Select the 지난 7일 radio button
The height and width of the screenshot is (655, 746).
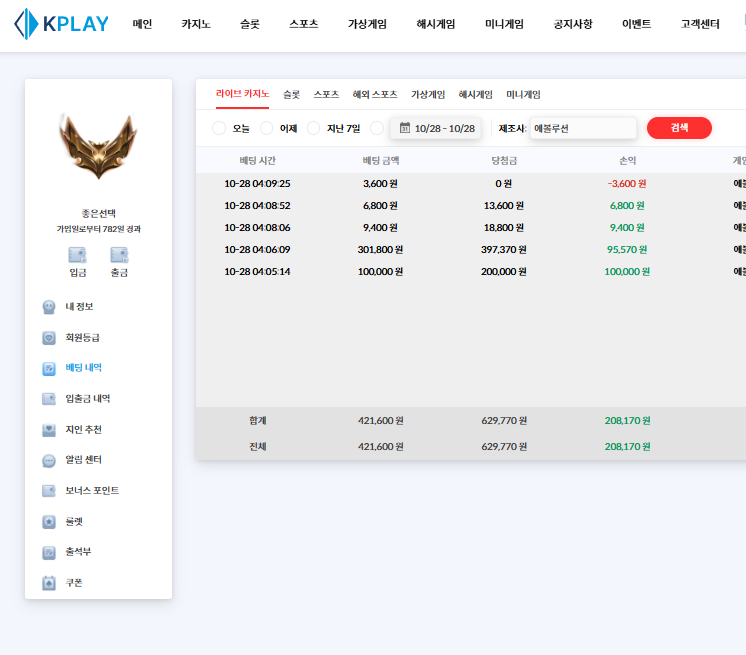pos(314,128)
